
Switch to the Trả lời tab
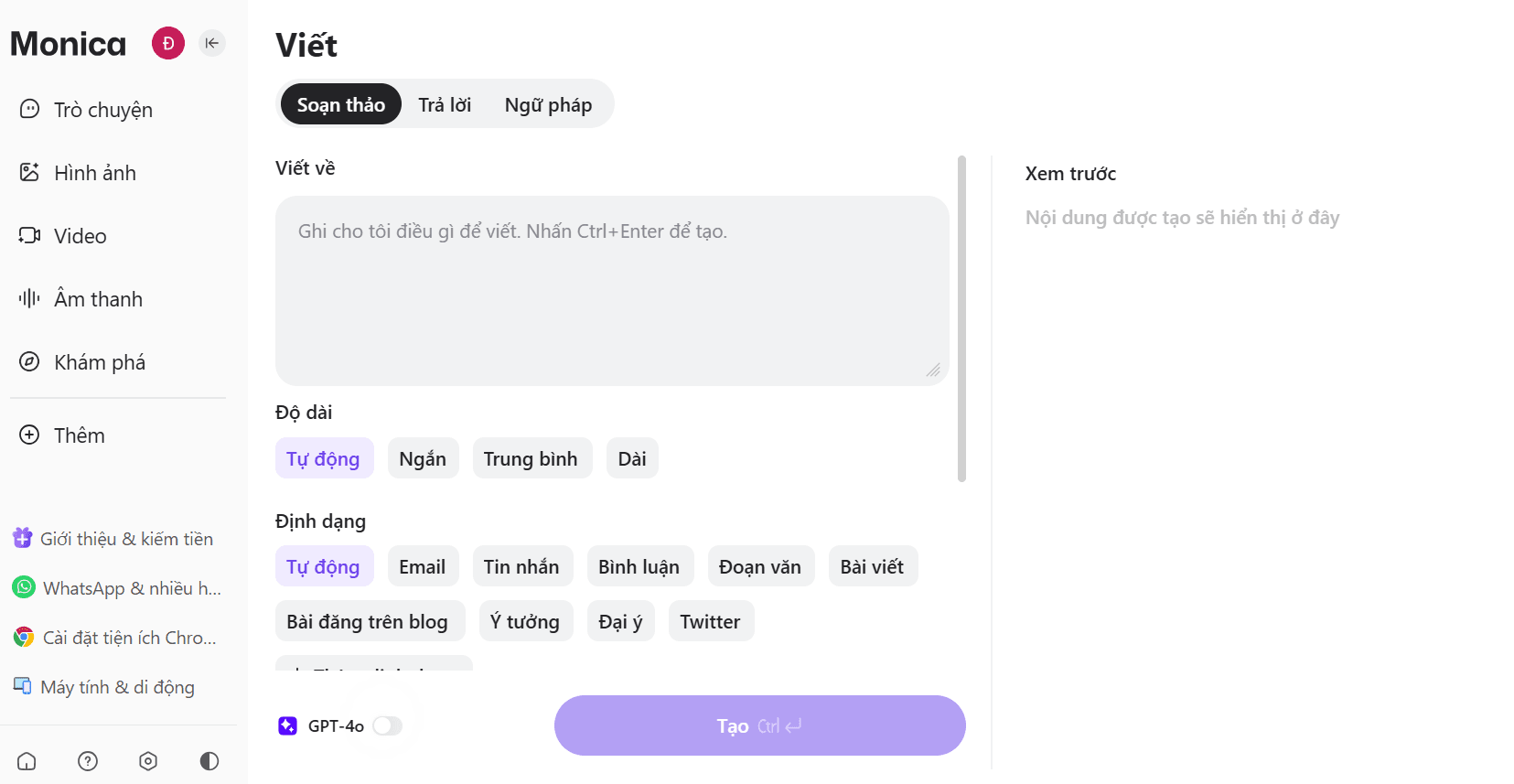[445, 104]
